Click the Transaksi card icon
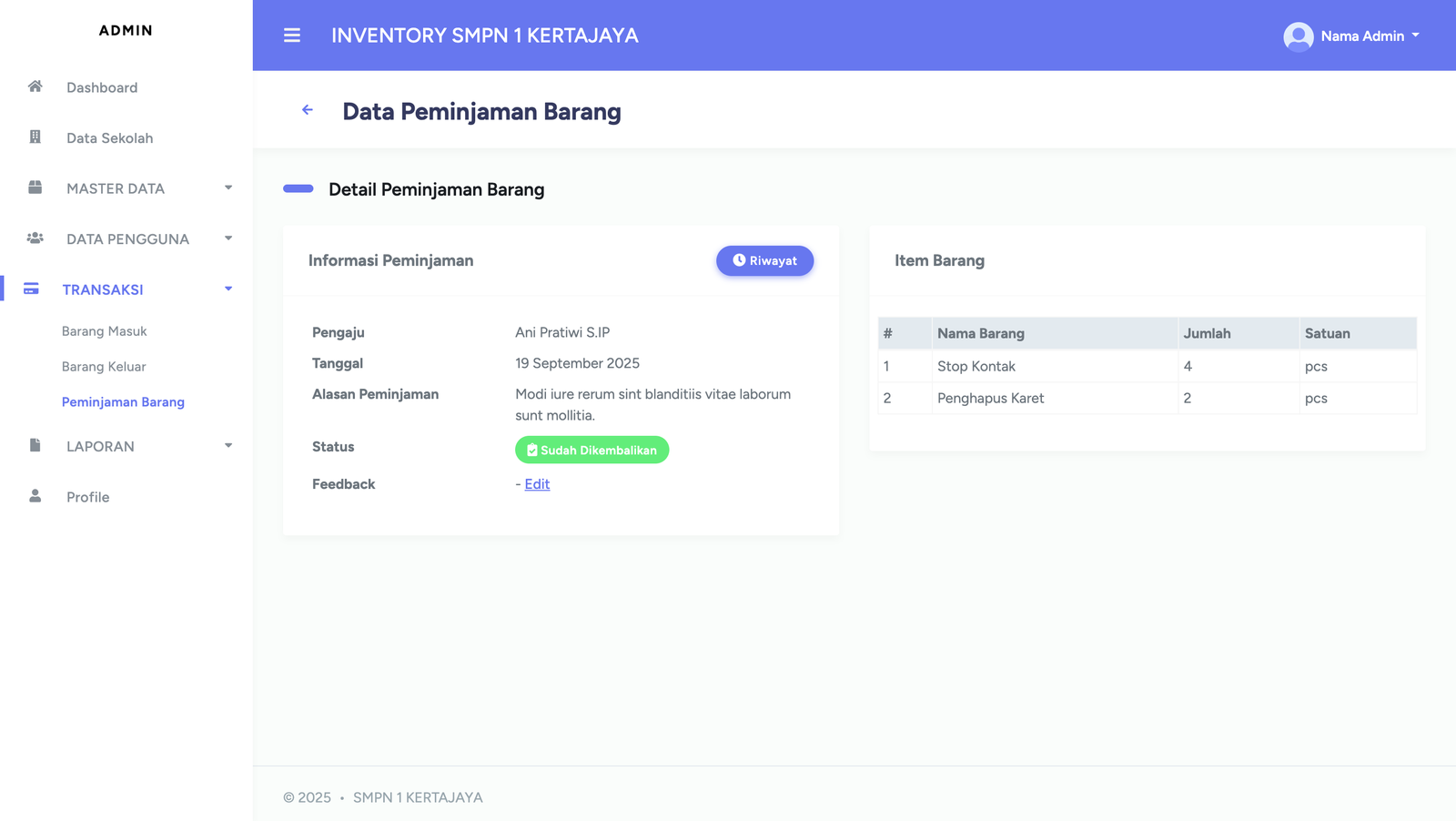1456x821 pixels. 31,289
